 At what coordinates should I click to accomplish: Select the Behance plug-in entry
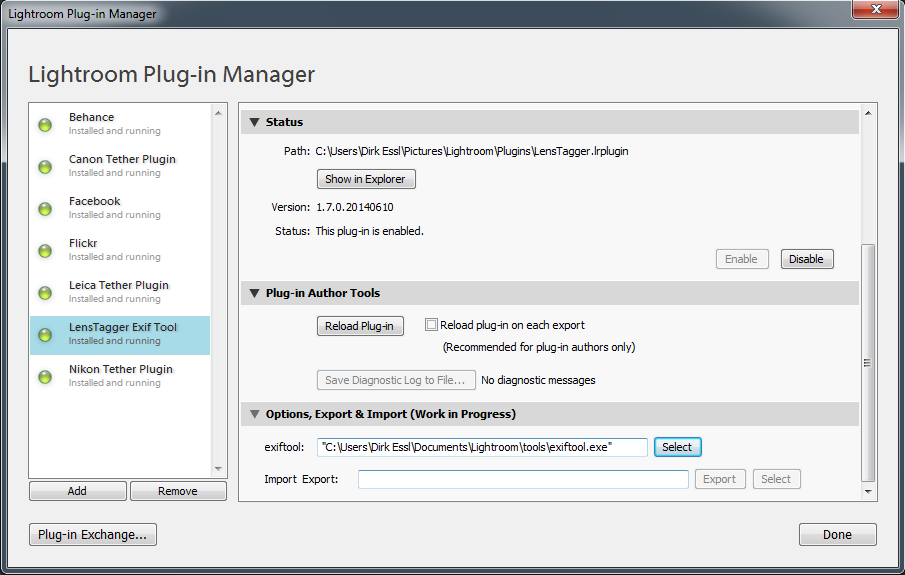(120, 124)
